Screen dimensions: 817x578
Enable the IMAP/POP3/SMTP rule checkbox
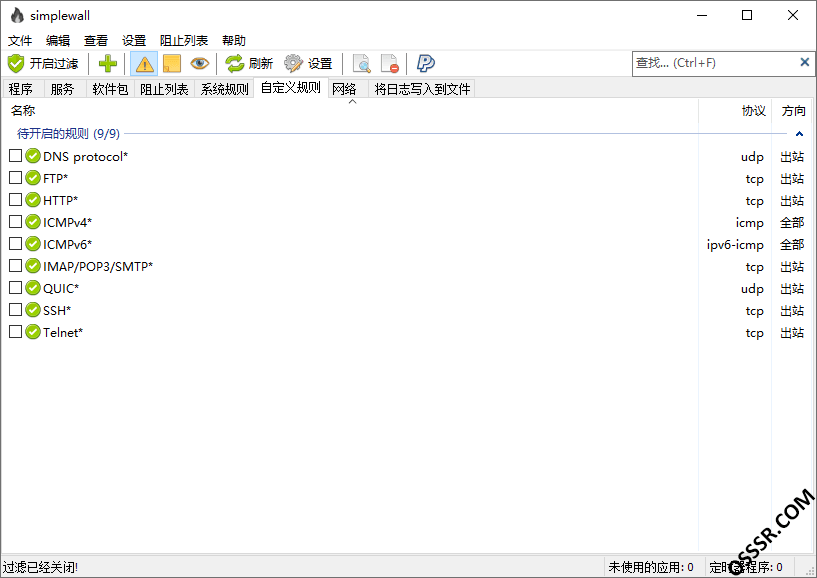pos(16,265)
